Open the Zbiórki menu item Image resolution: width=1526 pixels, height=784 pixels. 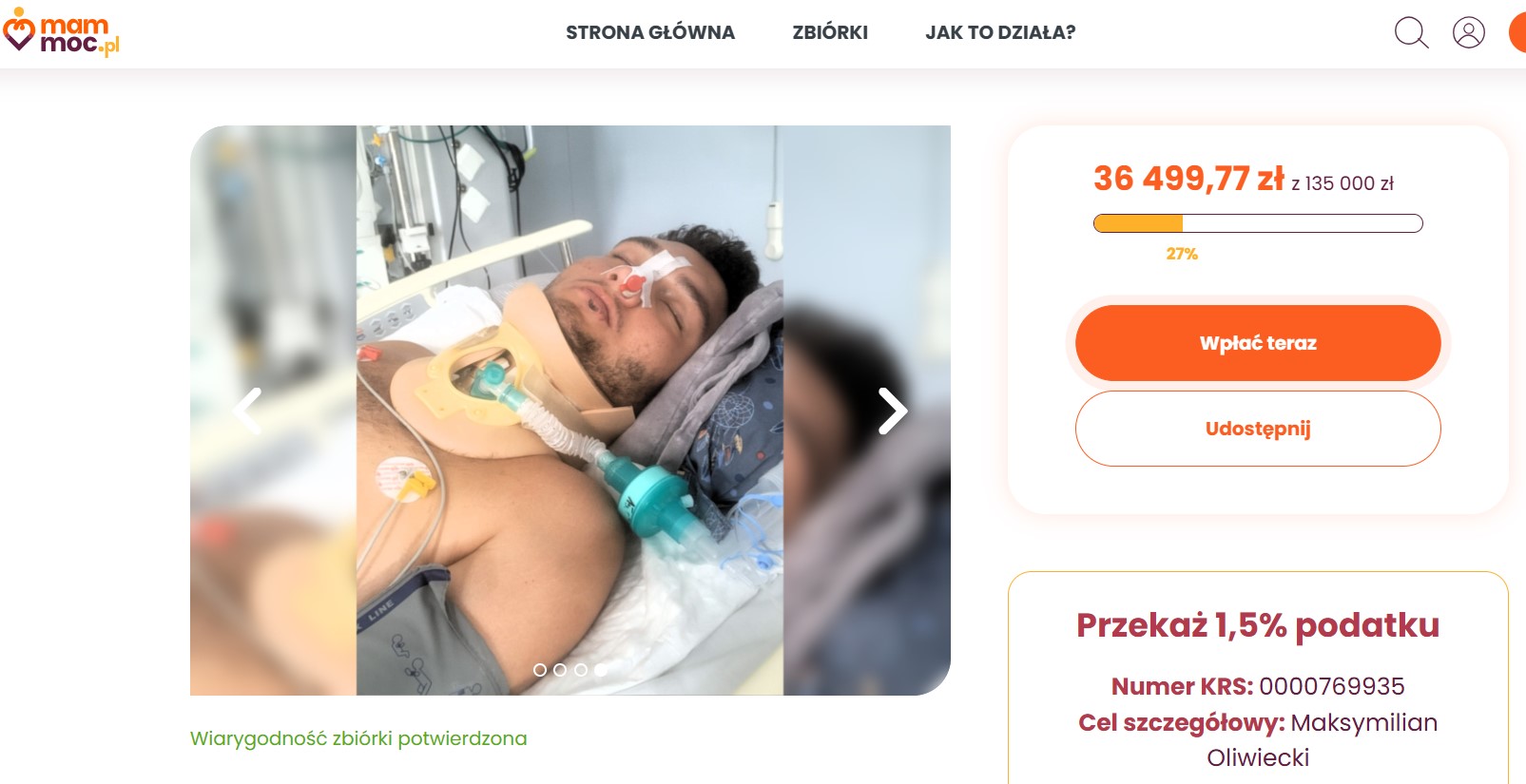point(830,32)
